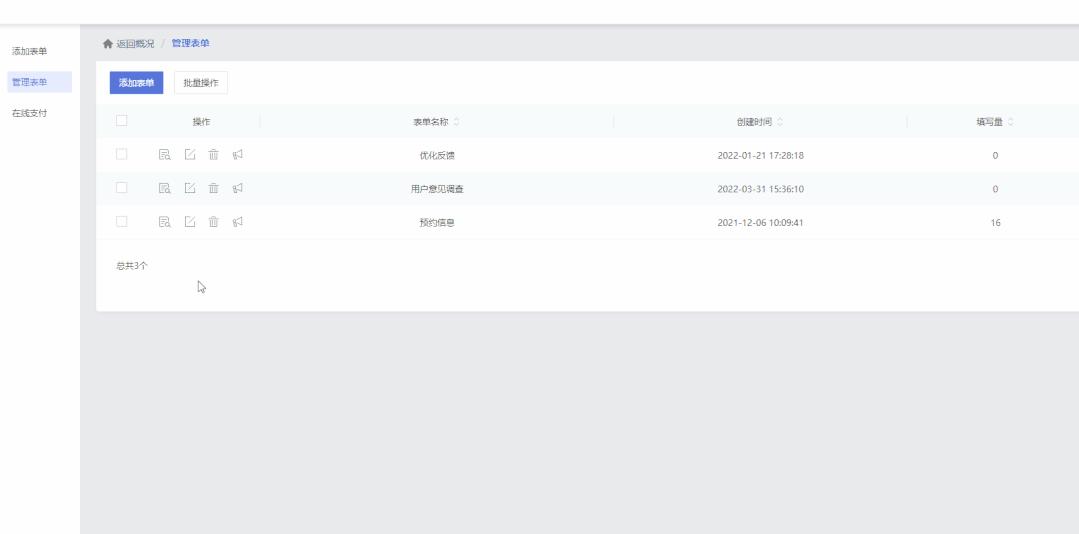Delete the 优化反馈 form with trash icon

[x=213, y=155]
